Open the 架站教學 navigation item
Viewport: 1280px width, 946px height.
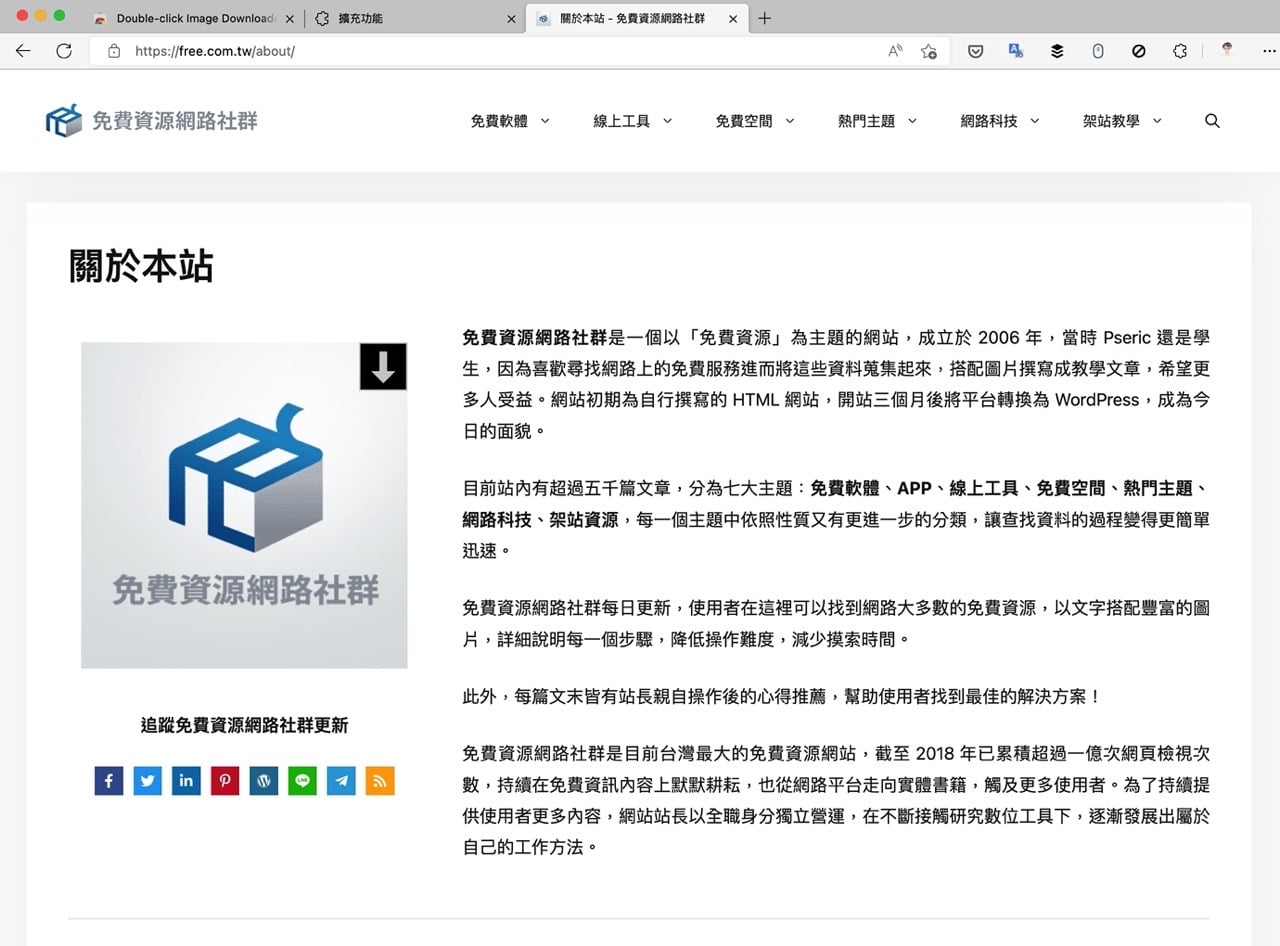click(x=1111, y=121)
